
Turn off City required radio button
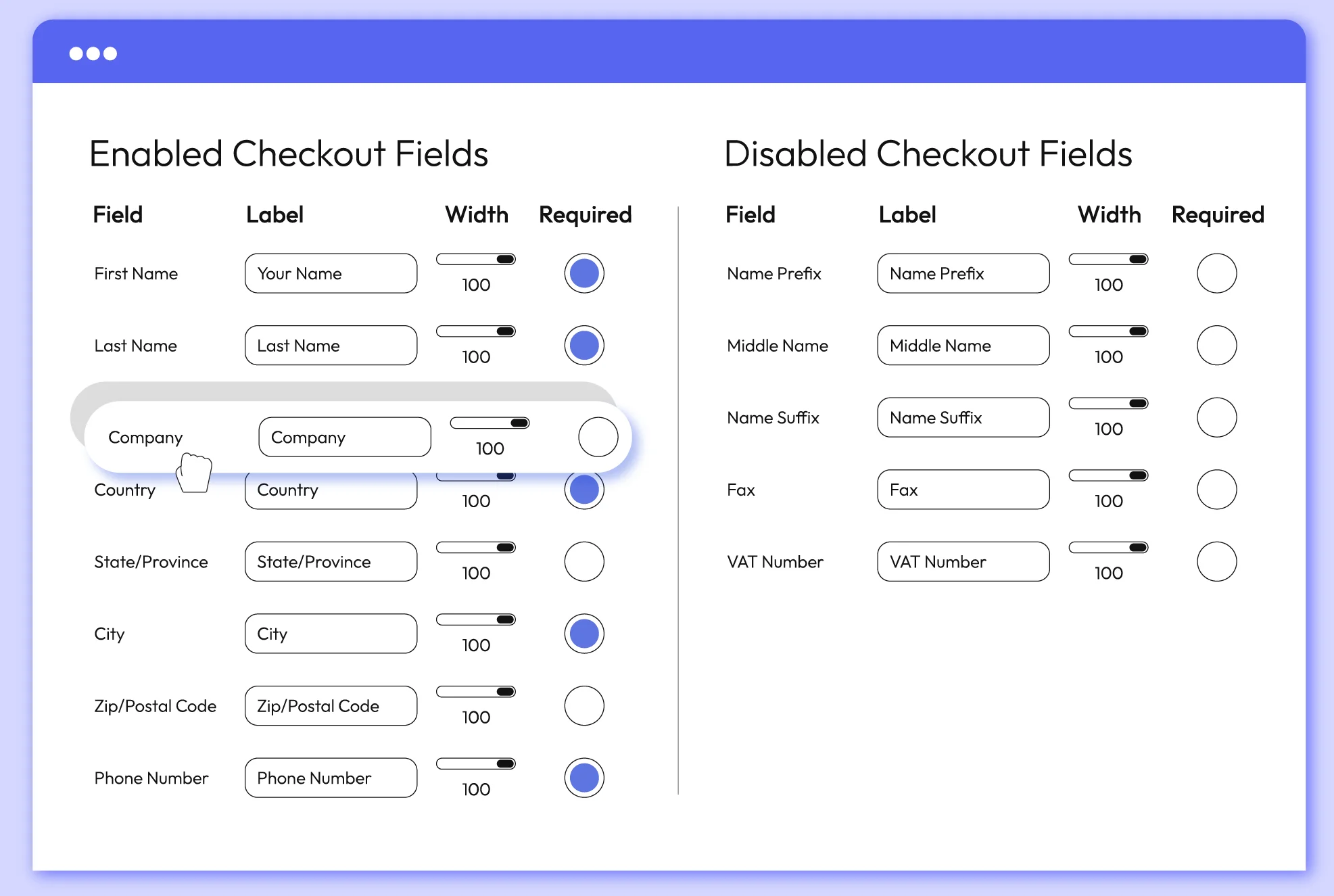(x=584, y=634)
